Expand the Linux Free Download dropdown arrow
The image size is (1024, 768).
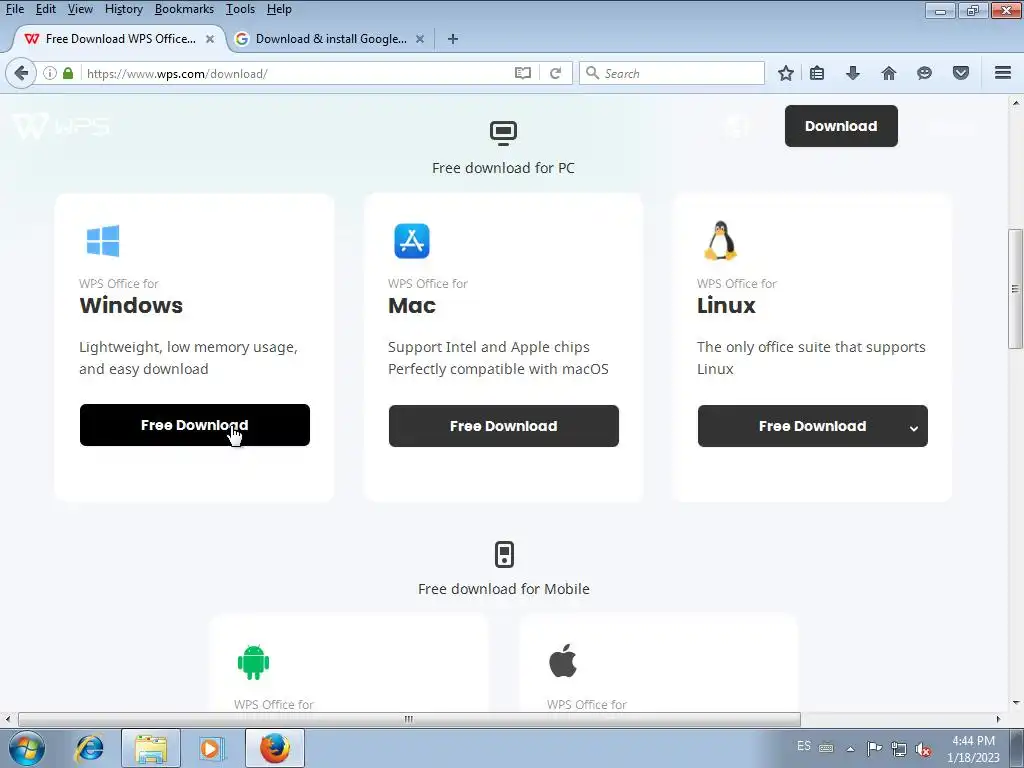pyautogui.click(x=914, y=428)
